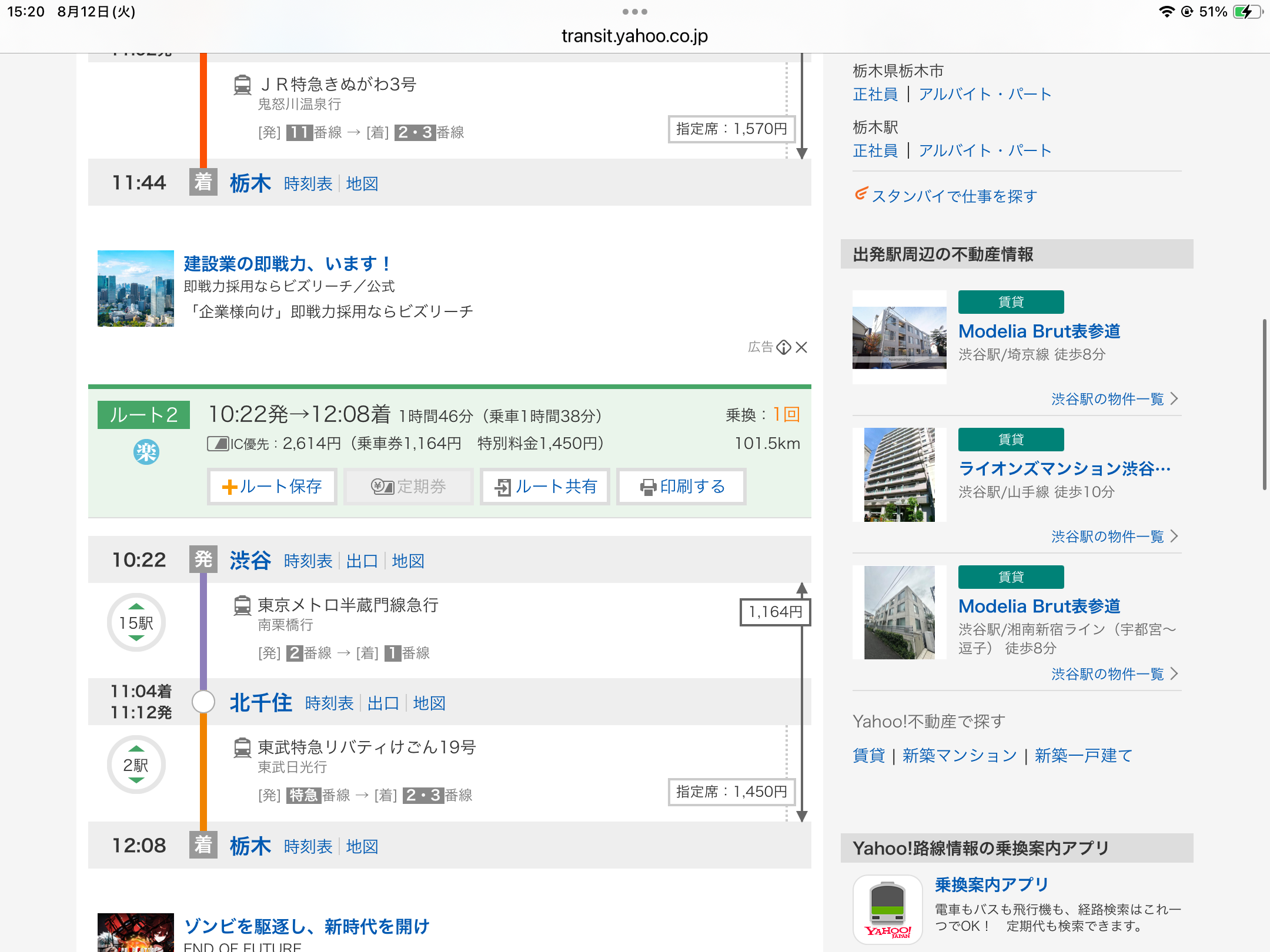Click the 新築一戸建て link
The width and height of the screenshot is (1270, 952).
coord(1084,756)
